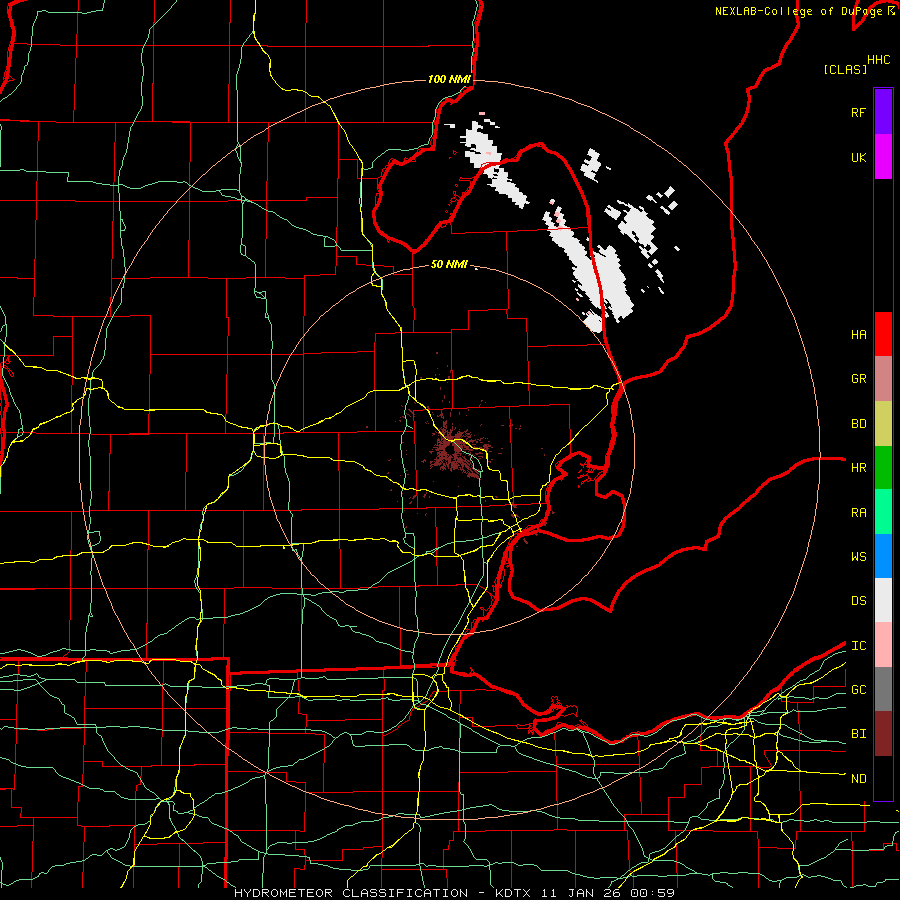Click the HYDROMETEOR CLASSIFICATION title text

(x=351, y=893)
